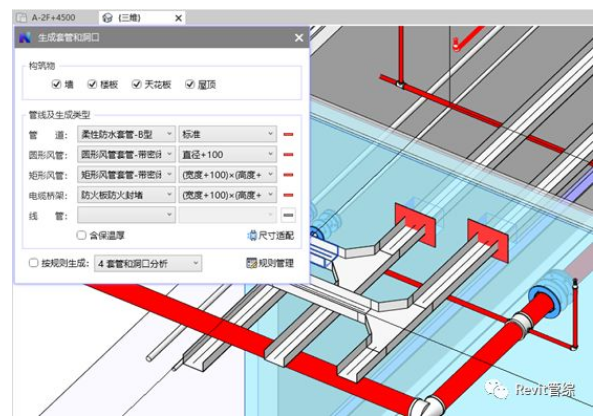Remove the 圆形风管 row with its red minus

pyautogui.click(x=288, y=155)
